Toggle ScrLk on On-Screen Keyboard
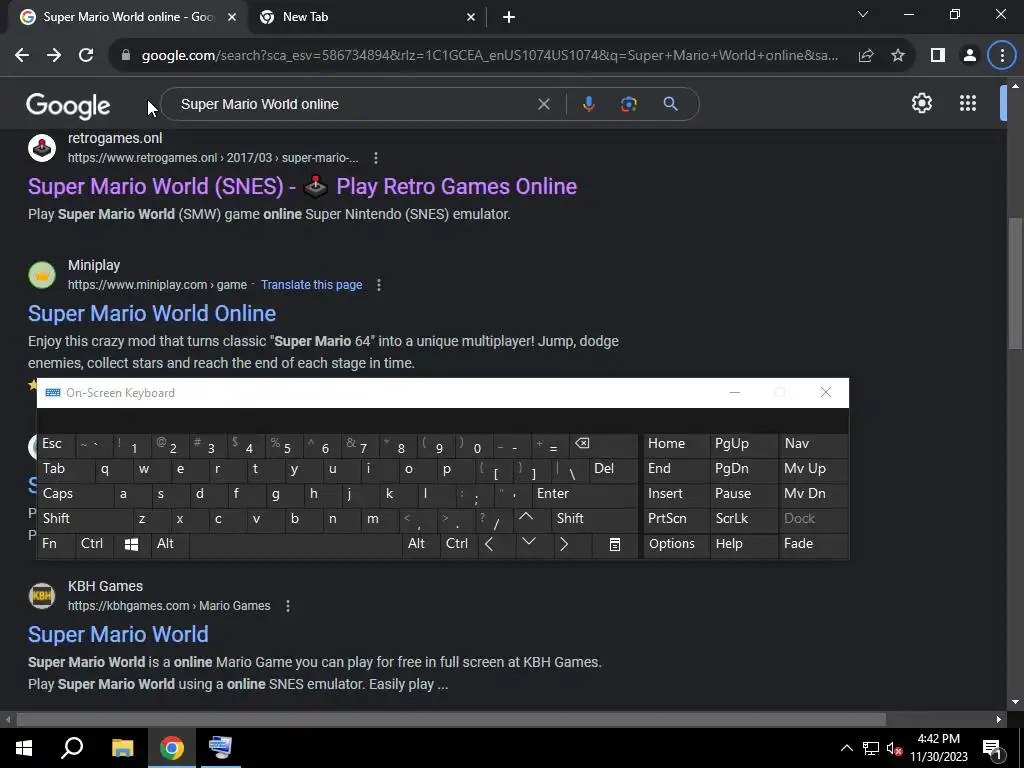 coord(744,519)
